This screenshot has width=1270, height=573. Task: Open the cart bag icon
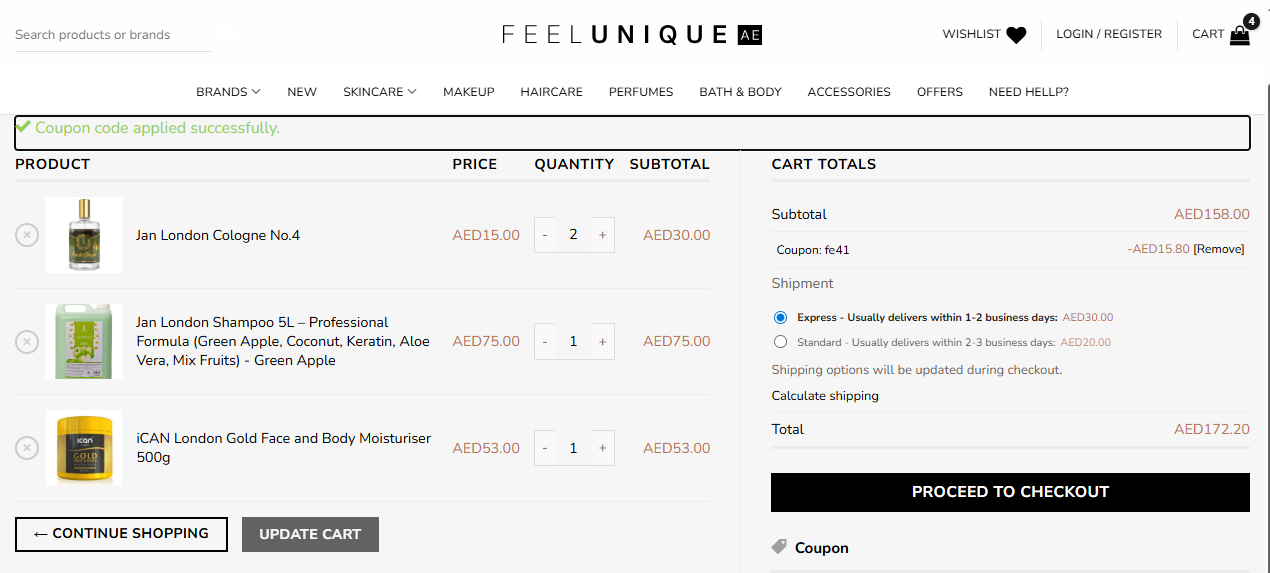1240,36
